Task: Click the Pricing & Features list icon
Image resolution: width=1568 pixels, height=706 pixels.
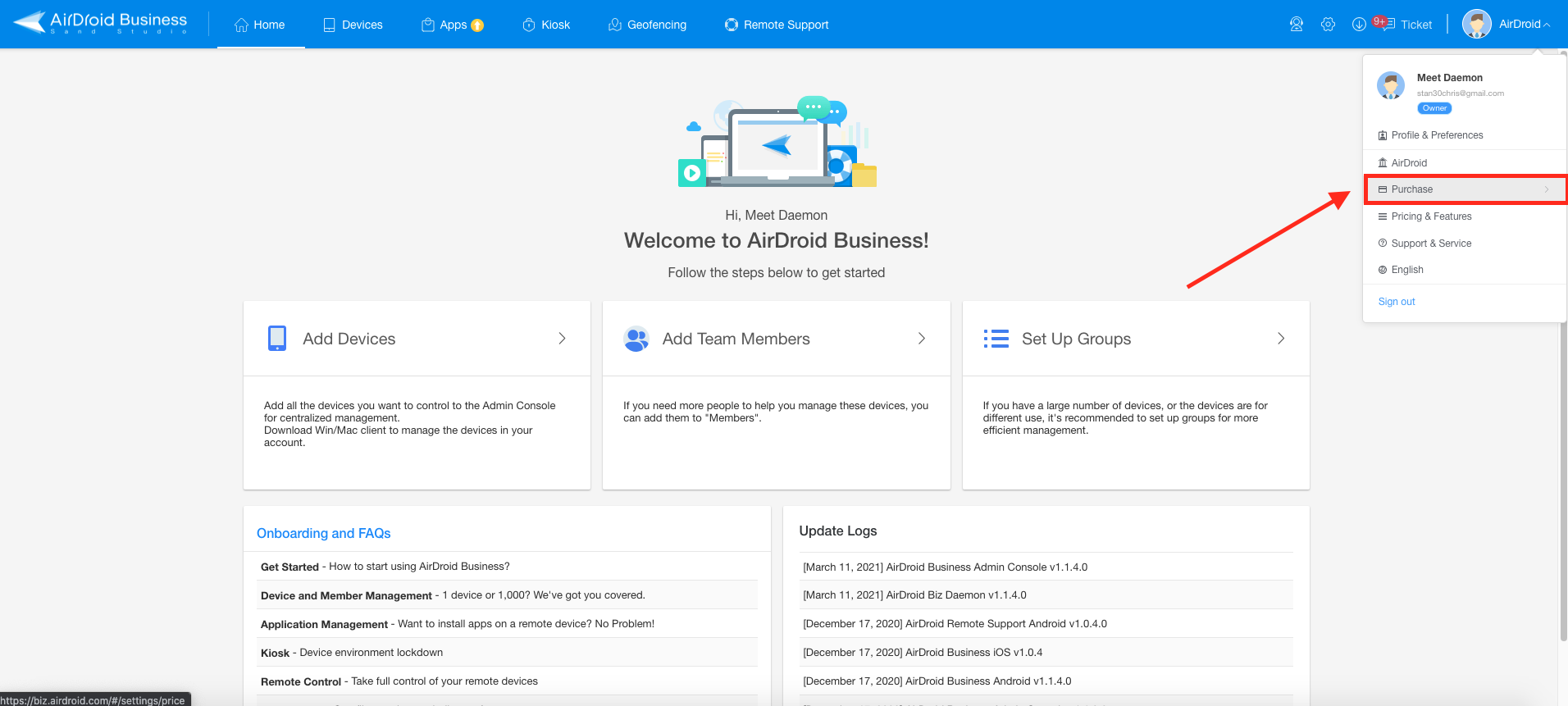Action: pos(1383,216)
